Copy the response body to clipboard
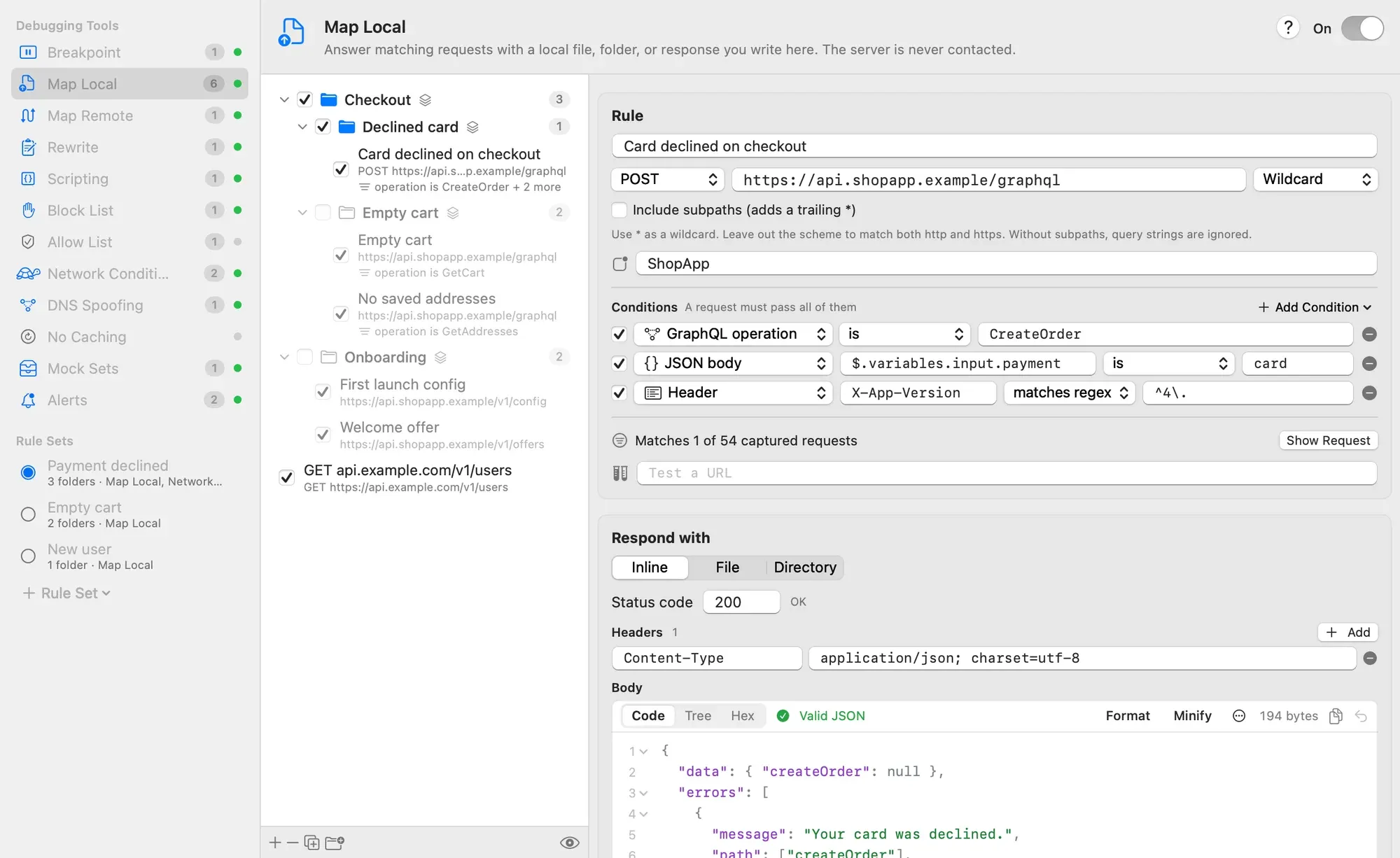The image size is (1400, 858). pyautogui.click(x=1336, y=716)
